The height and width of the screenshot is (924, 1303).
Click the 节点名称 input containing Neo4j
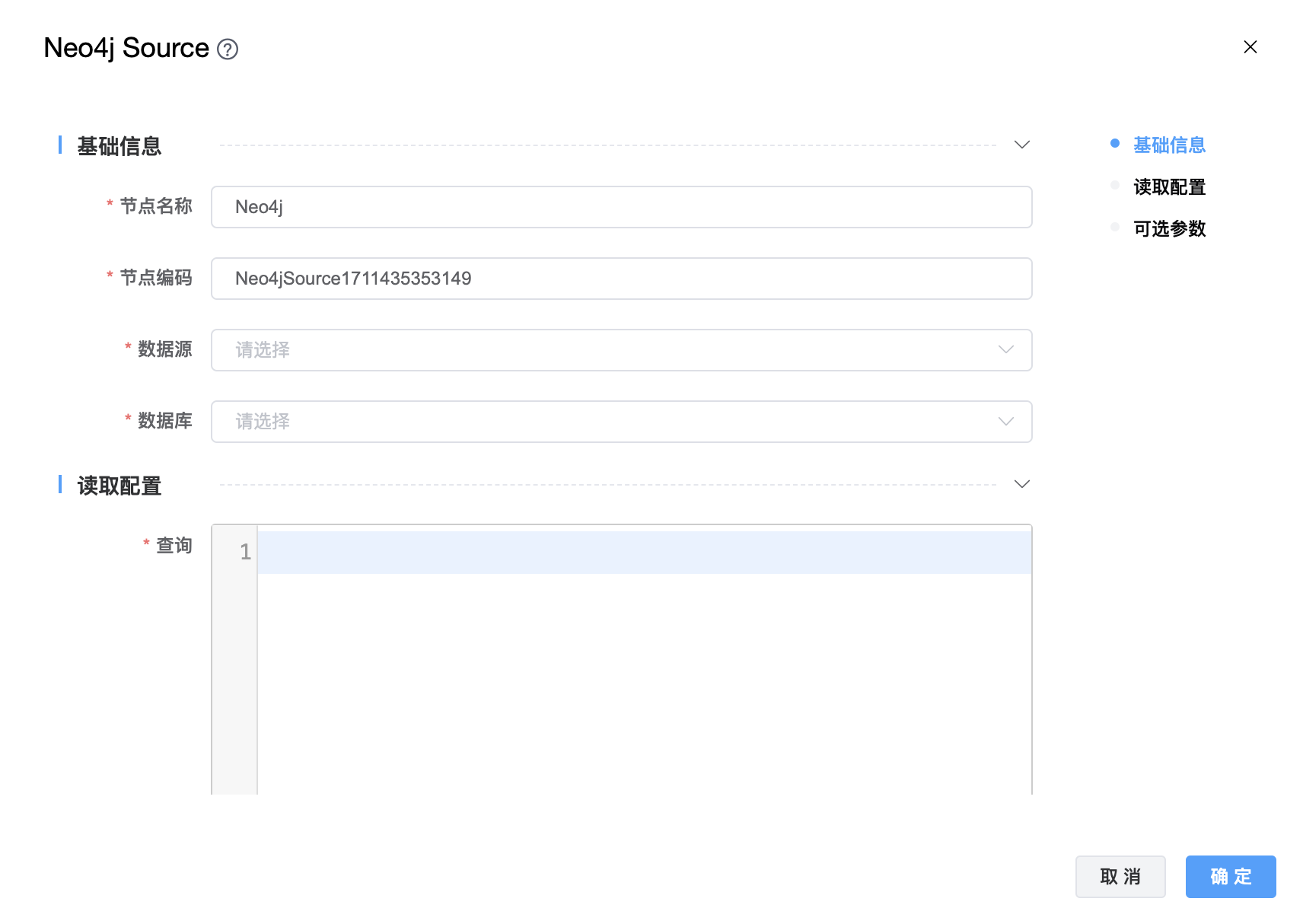pos(620,207)
